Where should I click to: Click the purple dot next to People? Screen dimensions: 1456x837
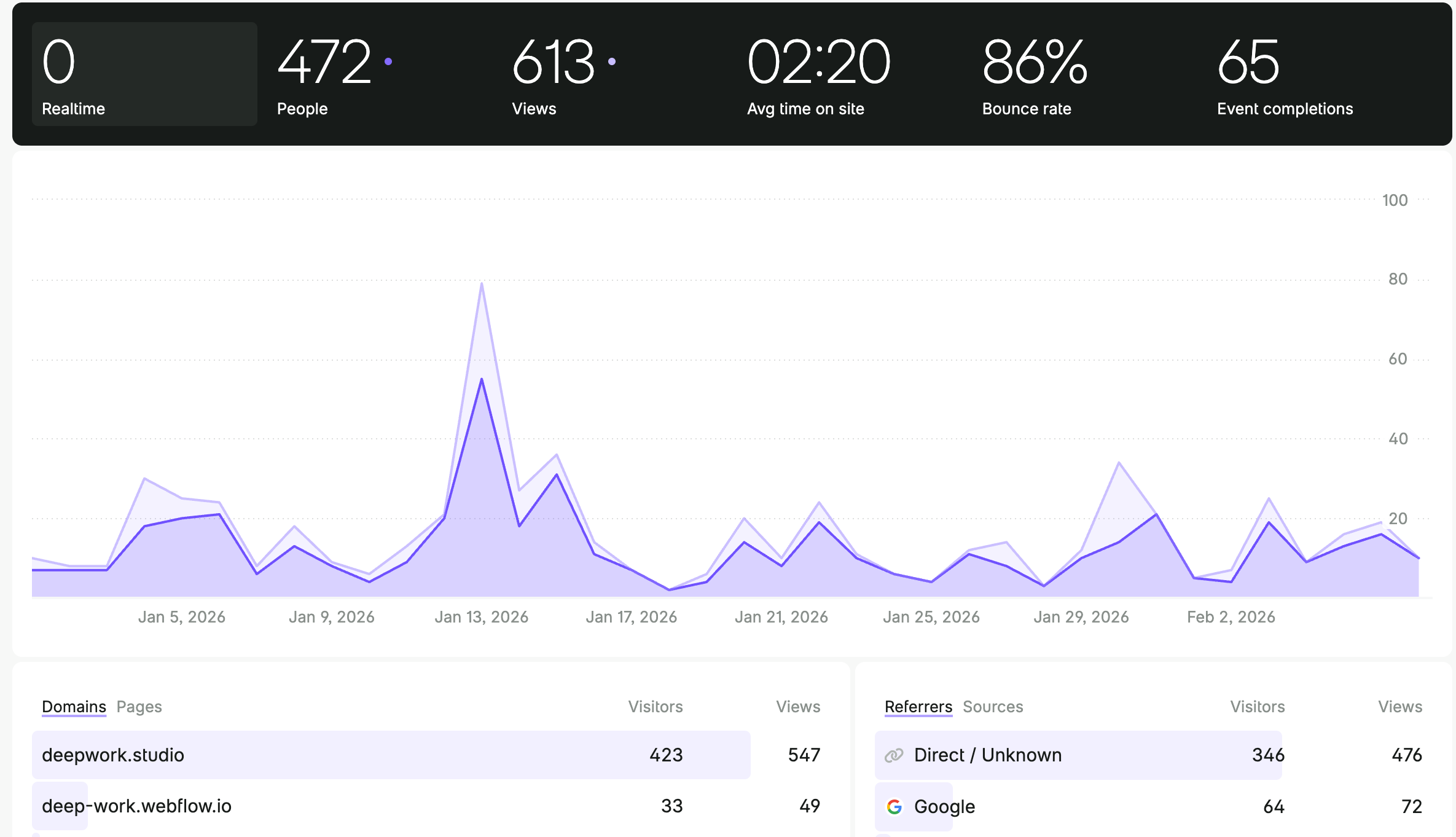tap(388, 61)
